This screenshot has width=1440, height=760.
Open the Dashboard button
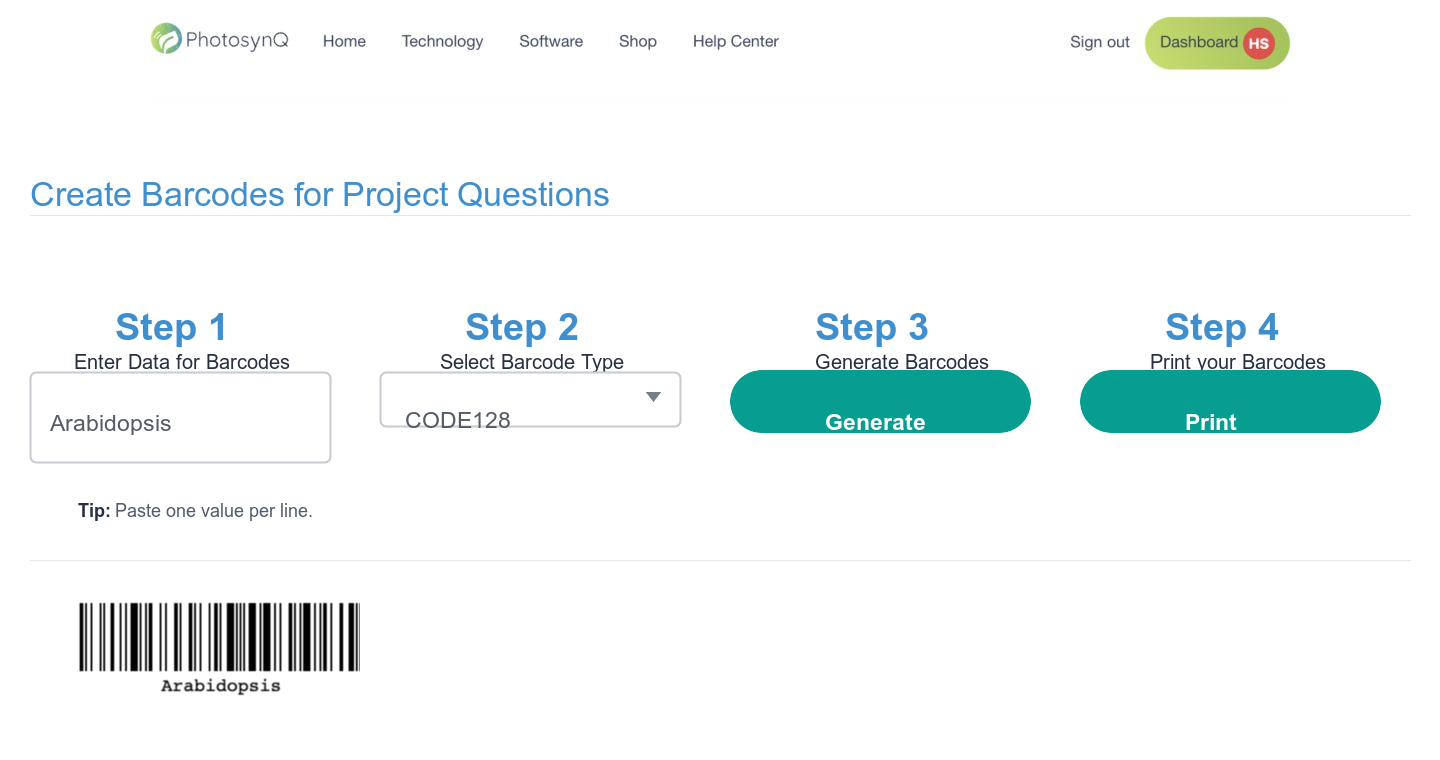(1217, 43)
